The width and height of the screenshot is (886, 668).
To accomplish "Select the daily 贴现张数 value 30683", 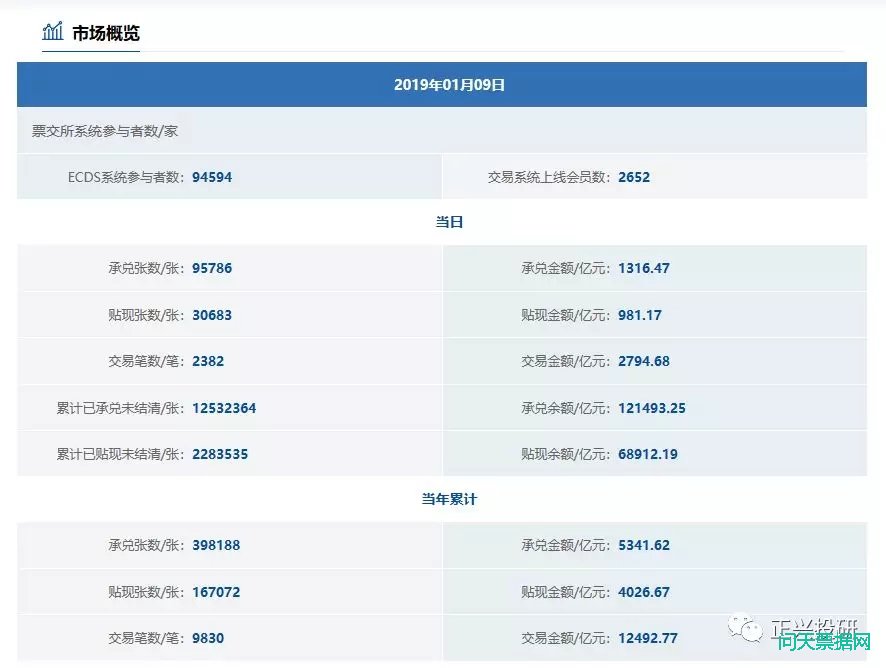I will tap(212, 315).
